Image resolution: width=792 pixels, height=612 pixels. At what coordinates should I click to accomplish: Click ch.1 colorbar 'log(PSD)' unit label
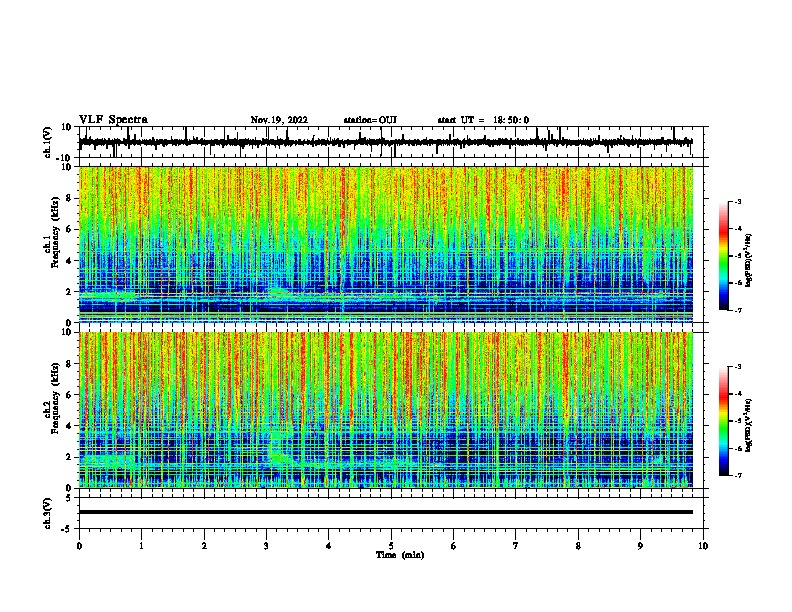point(749,260)
